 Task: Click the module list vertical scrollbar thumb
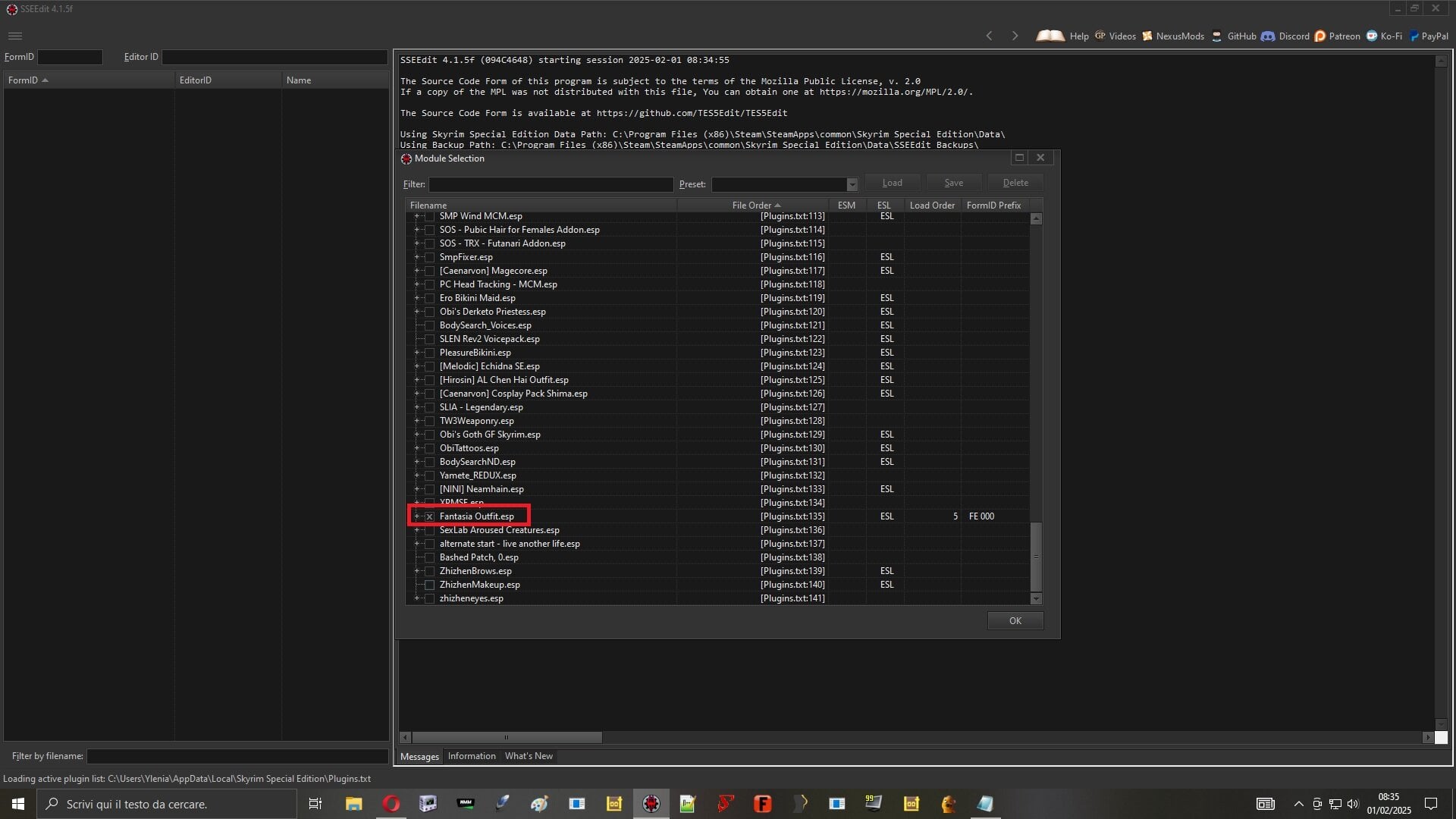click(1036, 557)
